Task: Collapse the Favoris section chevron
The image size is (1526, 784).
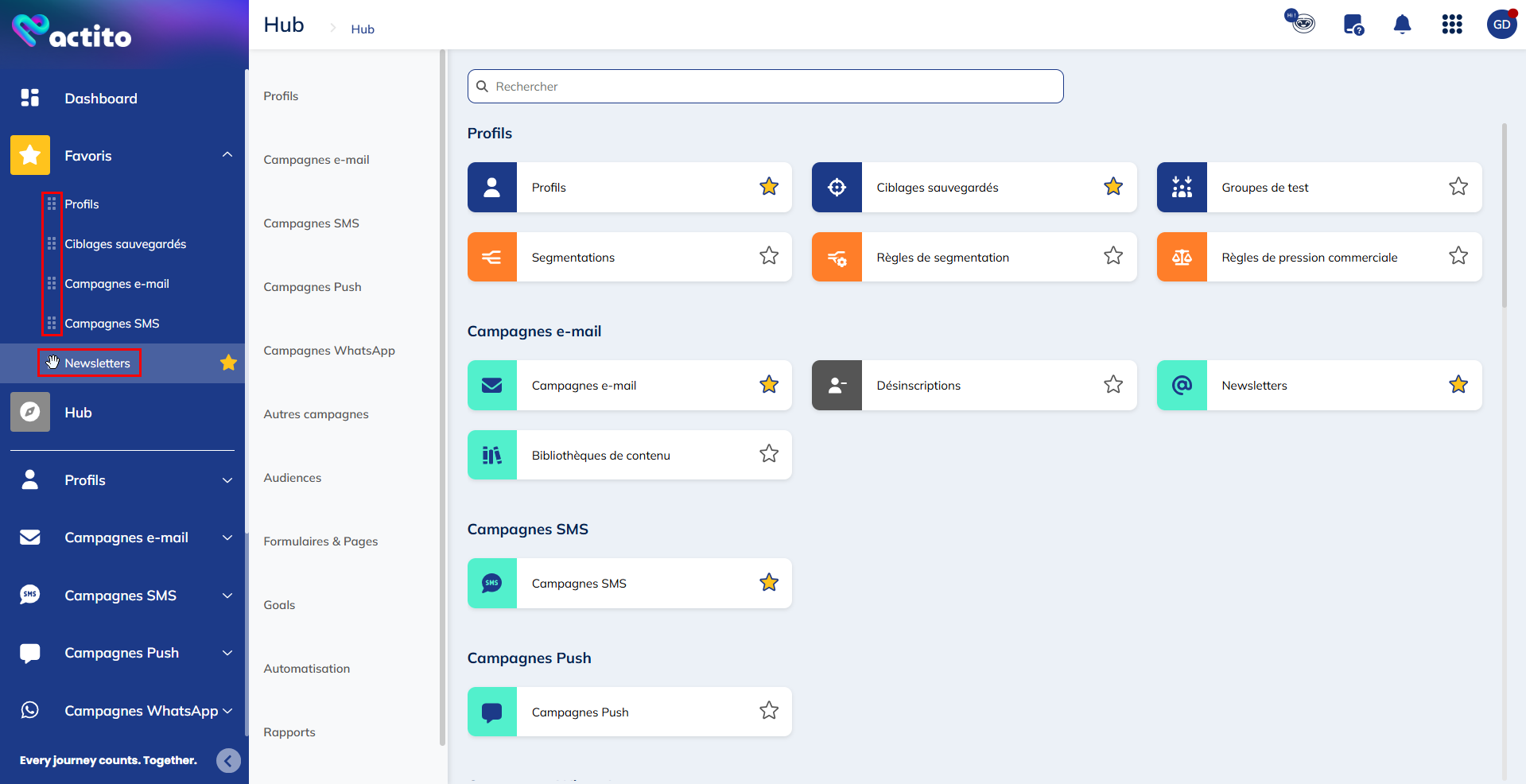Action: point(227,155)
